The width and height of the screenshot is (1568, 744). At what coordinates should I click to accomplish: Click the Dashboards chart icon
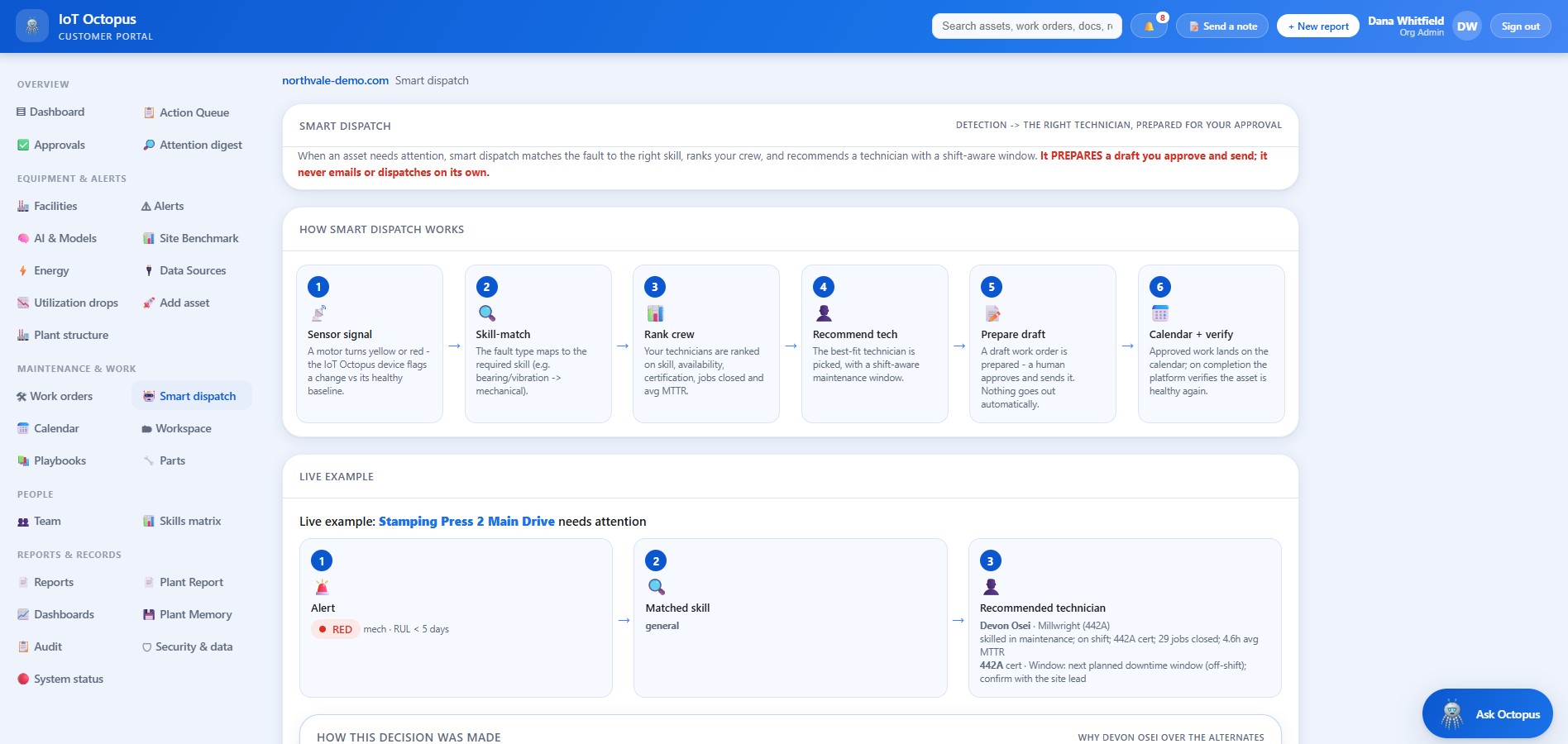23,614
